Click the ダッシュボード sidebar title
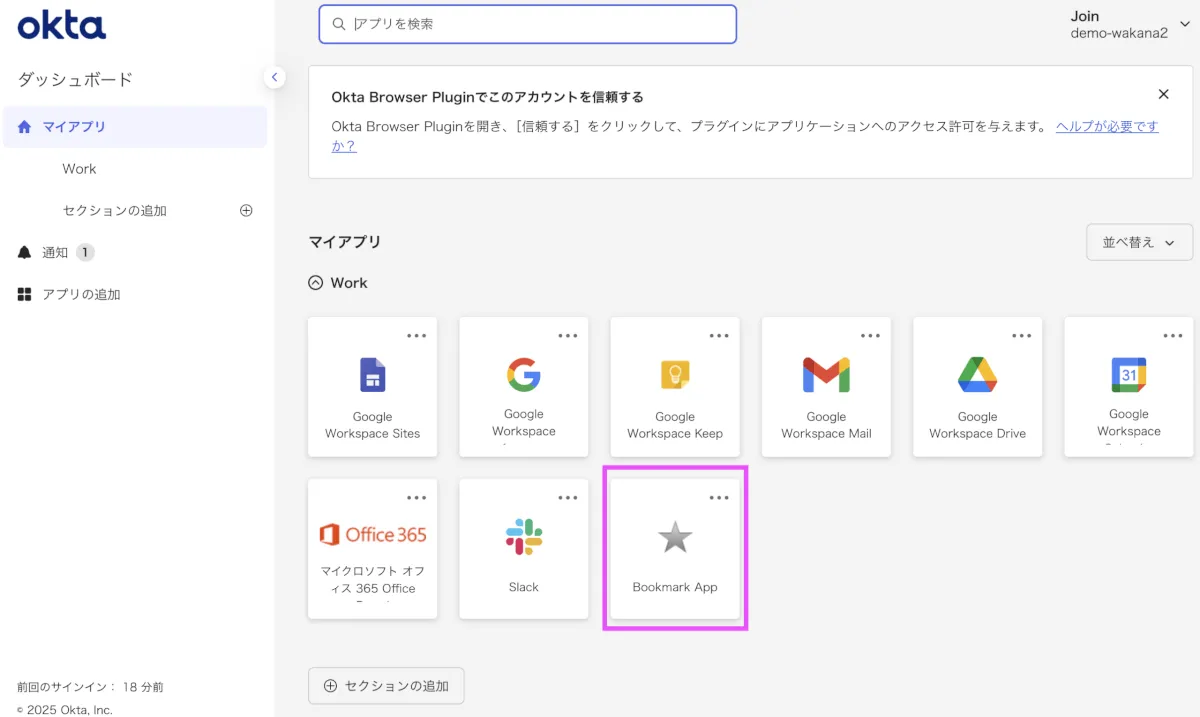This screenshot has width=1200, height=717. [75, 80]
